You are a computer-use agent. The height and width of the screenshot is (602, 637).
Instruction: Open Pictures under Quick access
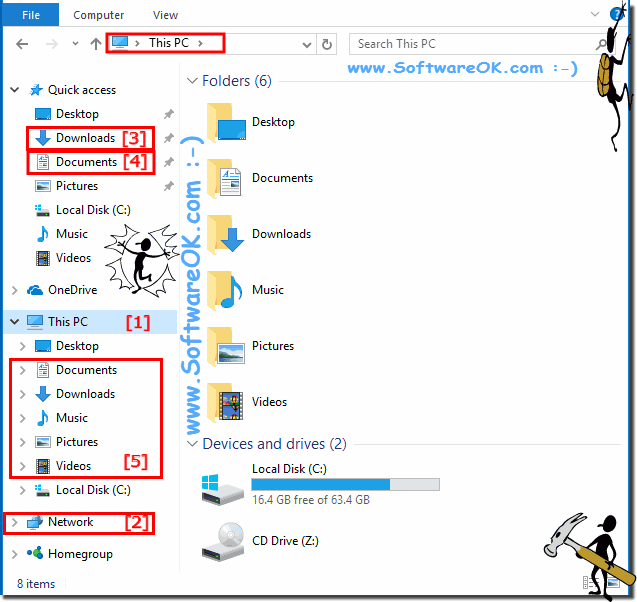coord(77,186)
